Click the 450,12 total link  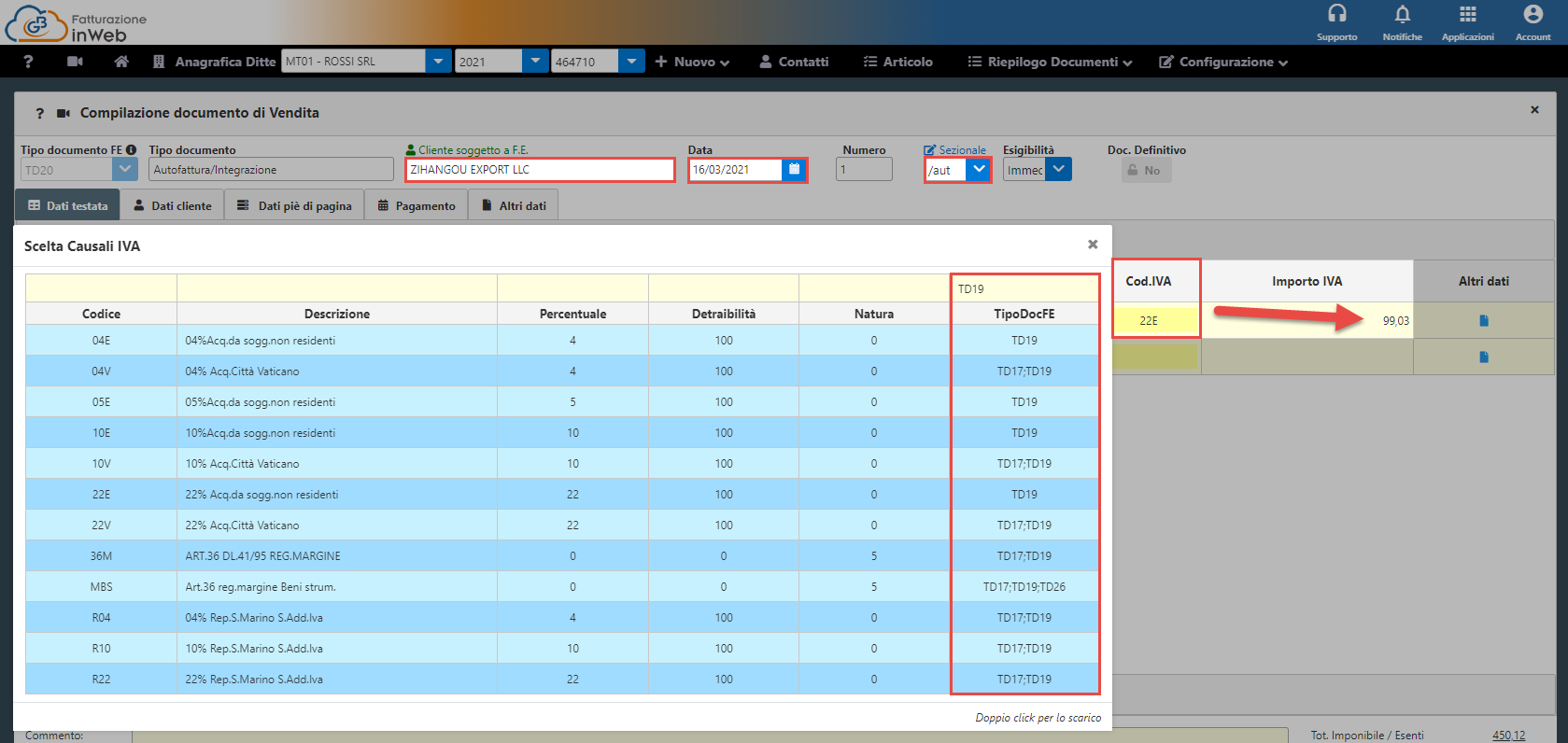(1508, 736)
